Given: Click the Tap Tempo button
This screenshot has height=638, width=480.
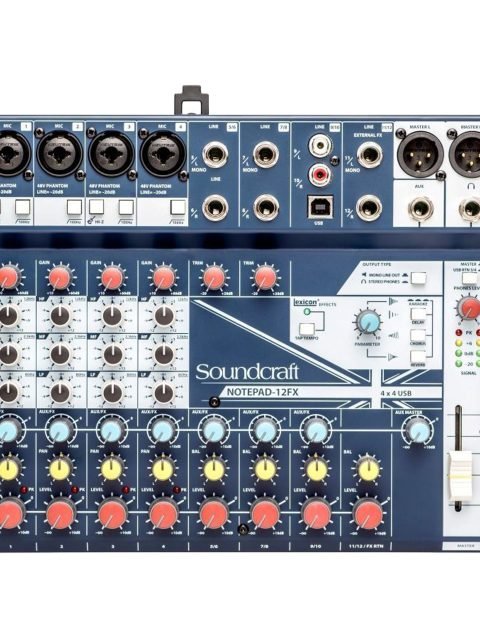Looking at the screenshot, I should click(x=307, y=329).
